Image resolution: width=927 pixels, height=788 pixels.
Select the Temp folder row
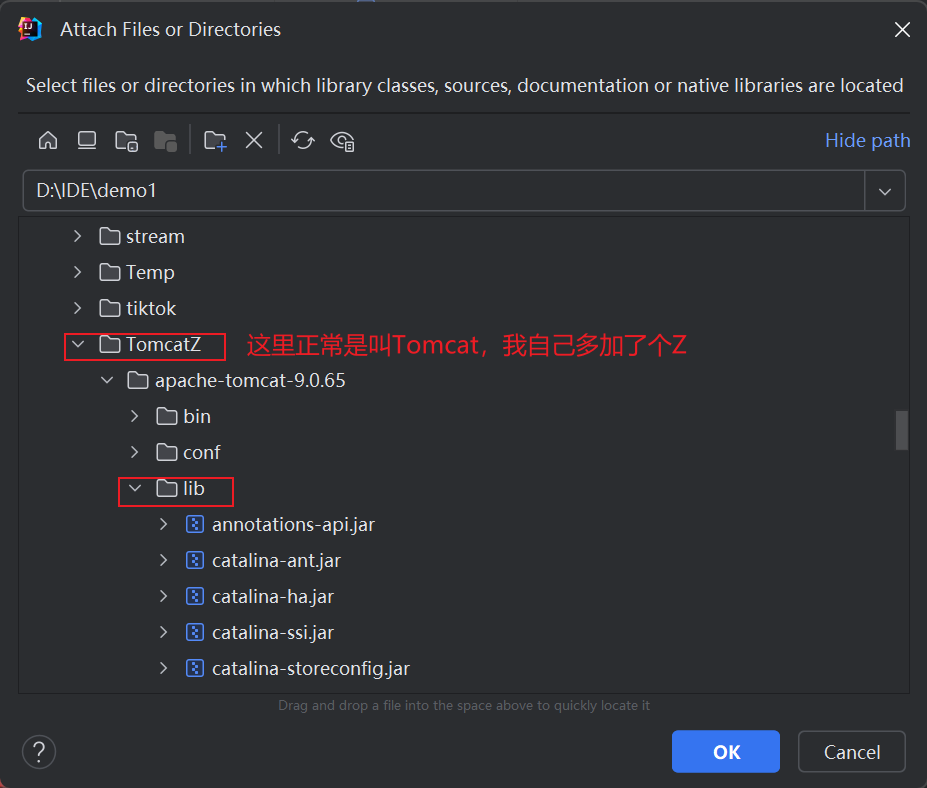[x=464, y=273]
